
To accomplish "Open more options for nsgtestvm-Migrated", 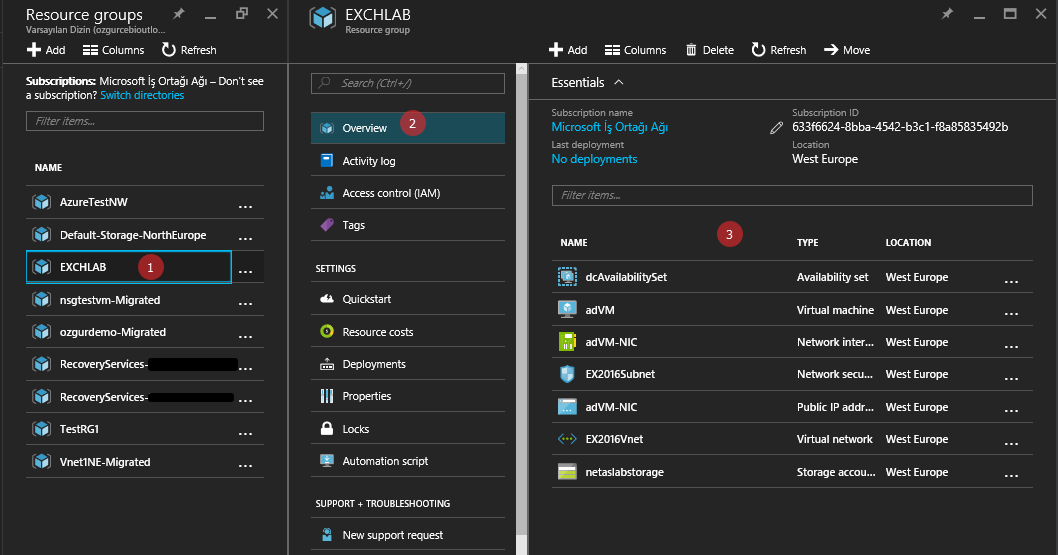I will tap(246, 303).
